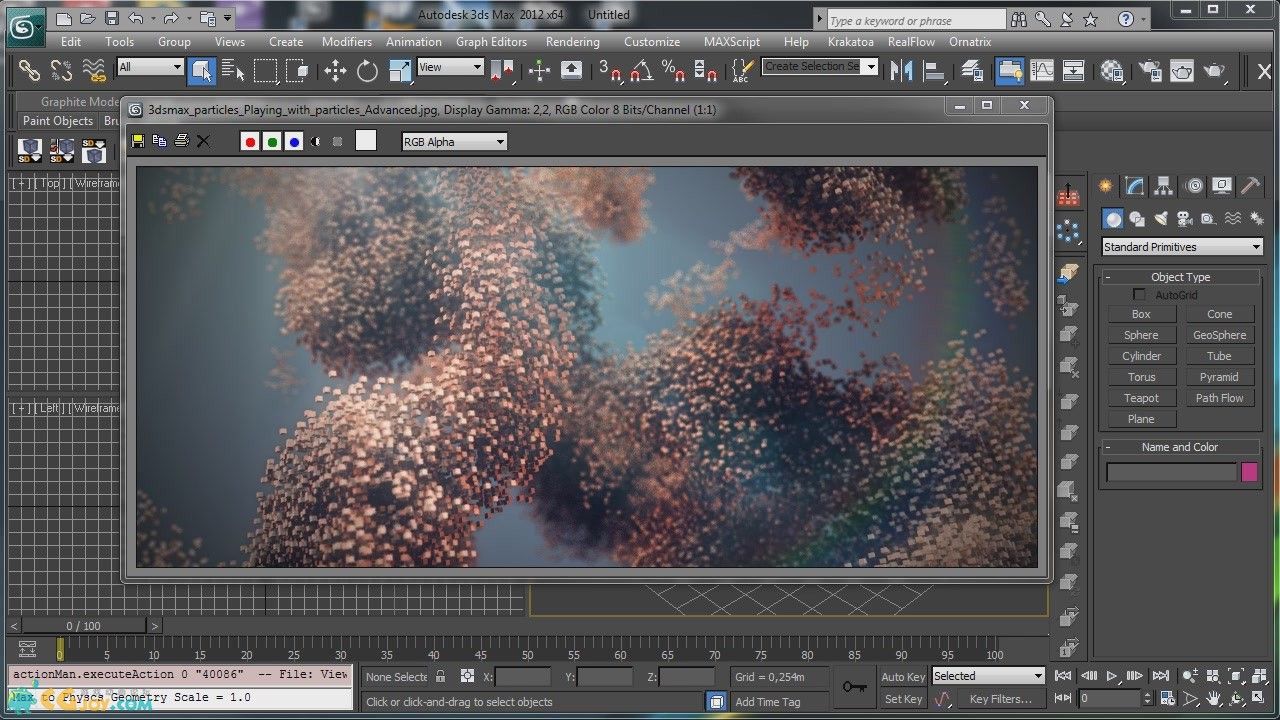Click Clone Rendered Frame Window icon
The height and width of the screenshot is (720, 1280).
pyautogui.click(x=159, y=141)
